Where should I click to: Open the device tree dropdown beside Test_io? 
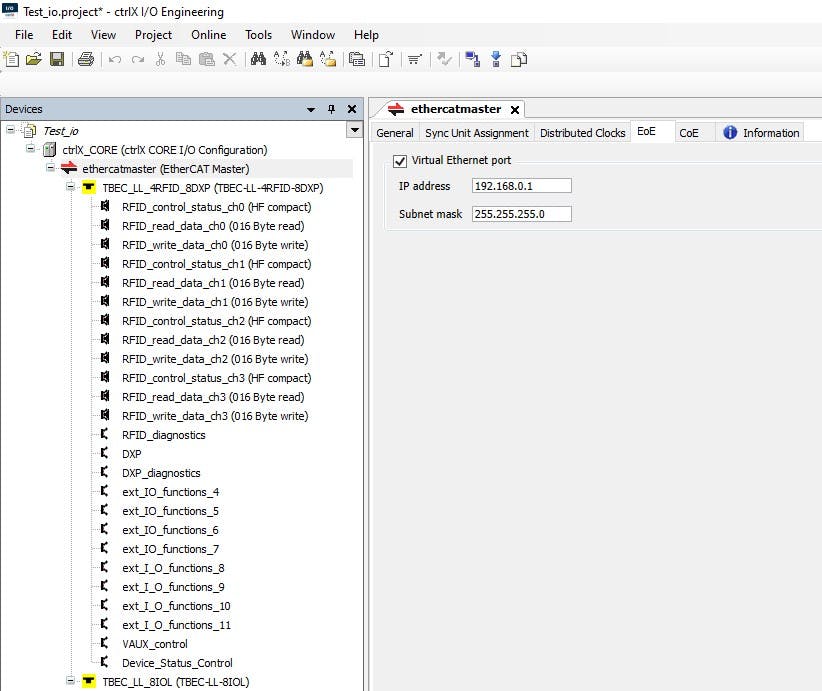[x=355, y=130]
